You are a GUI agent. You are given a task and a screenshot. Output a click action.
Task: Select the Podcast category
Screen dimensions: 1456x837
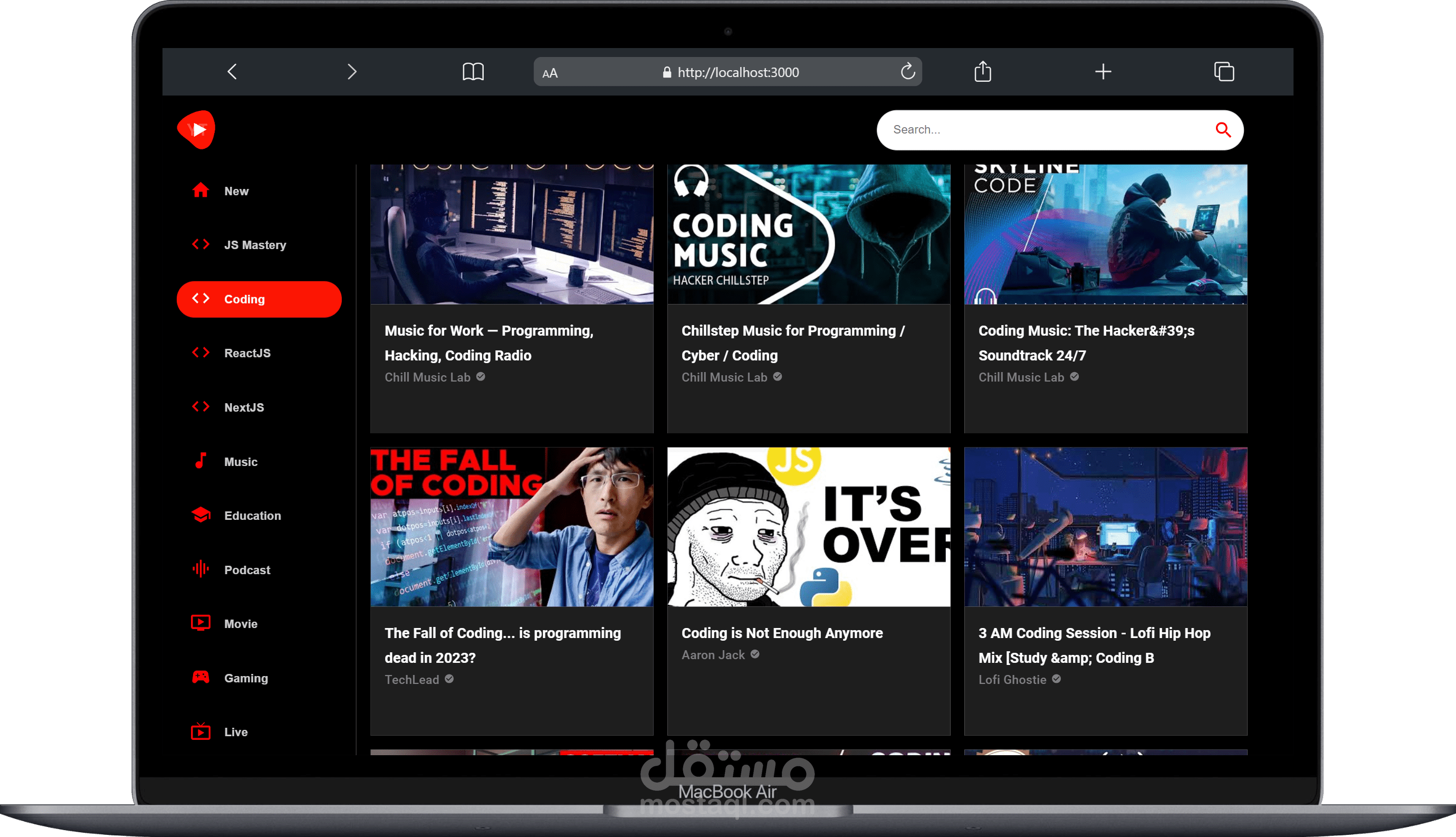[246, 570]
